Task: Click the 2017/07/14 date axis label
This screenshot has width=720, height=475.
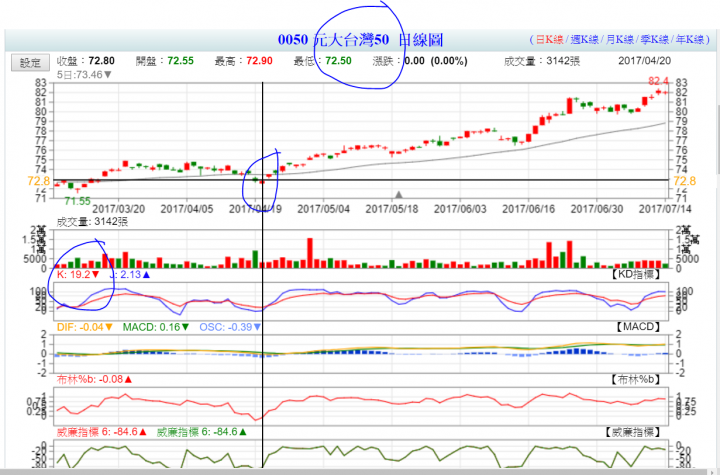Action: [665, 209]
